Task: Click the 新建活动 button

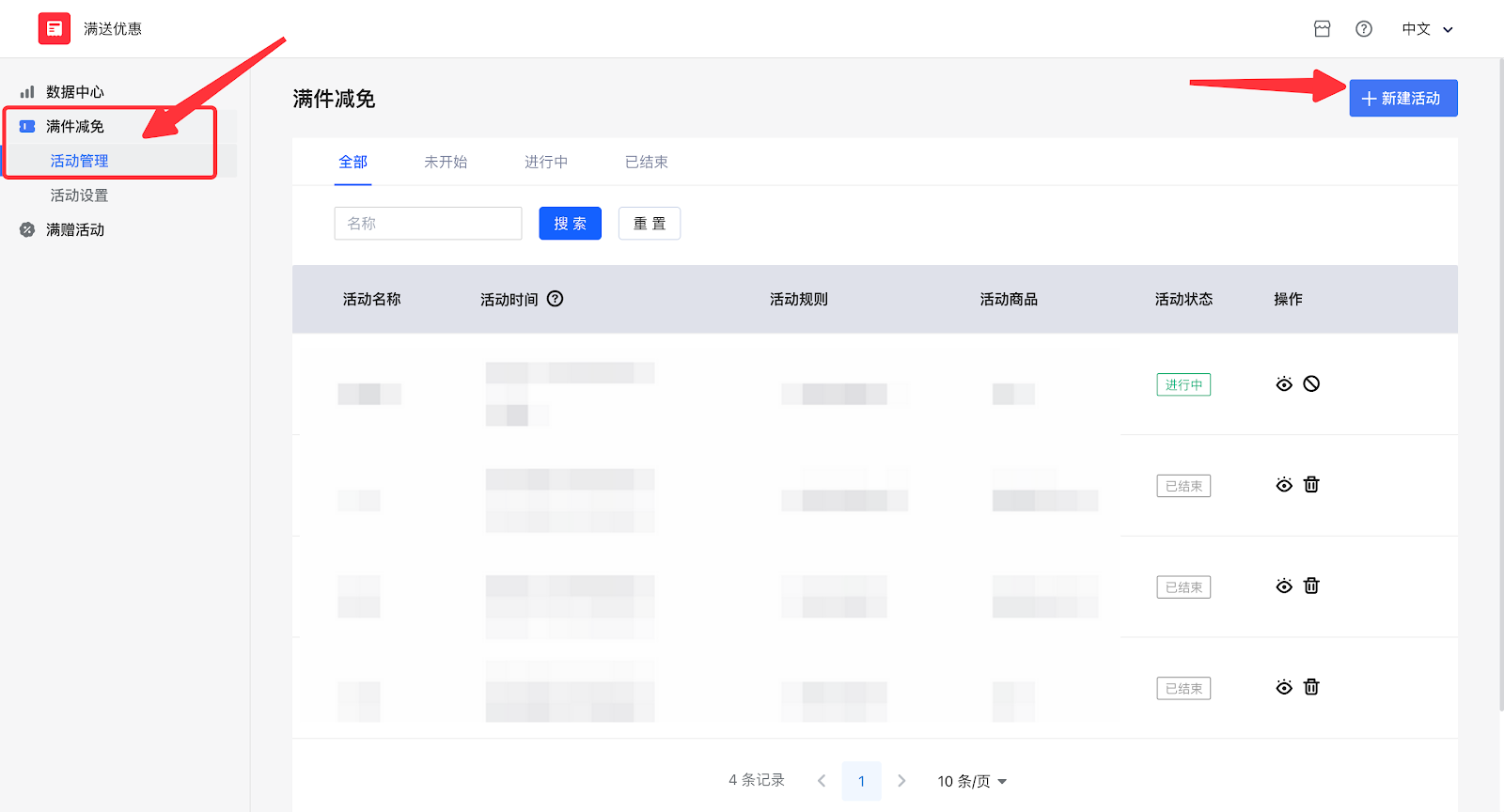Action: (1402, 99)
